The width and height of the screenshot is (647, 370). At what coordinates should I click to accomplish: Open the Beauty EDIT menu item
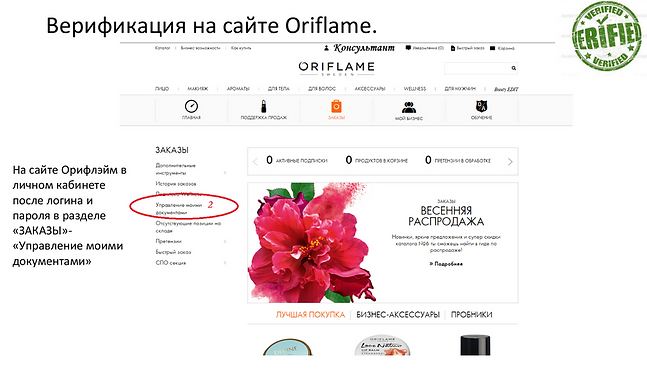click(506, 89)
